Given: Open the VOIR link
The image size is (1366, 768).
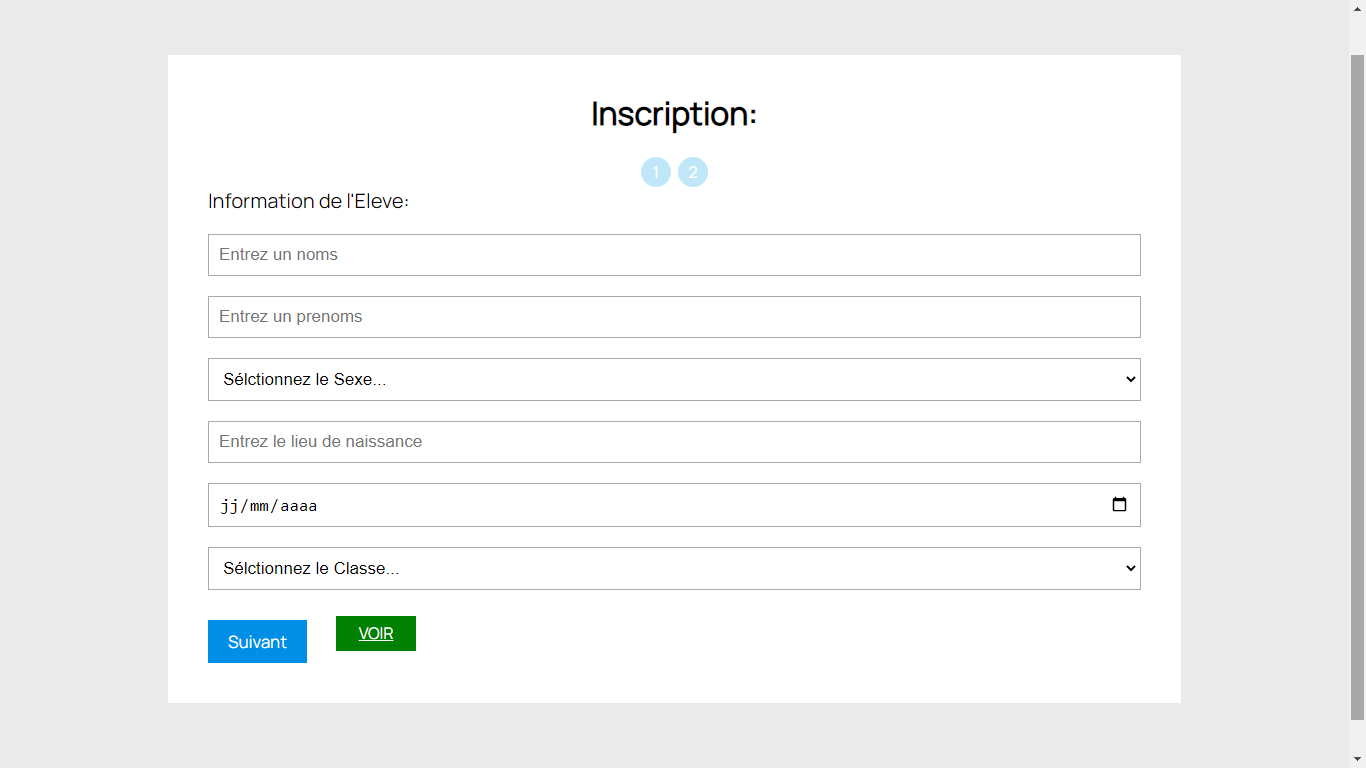Looking at the screenshot, I should (x=375, y=633).
